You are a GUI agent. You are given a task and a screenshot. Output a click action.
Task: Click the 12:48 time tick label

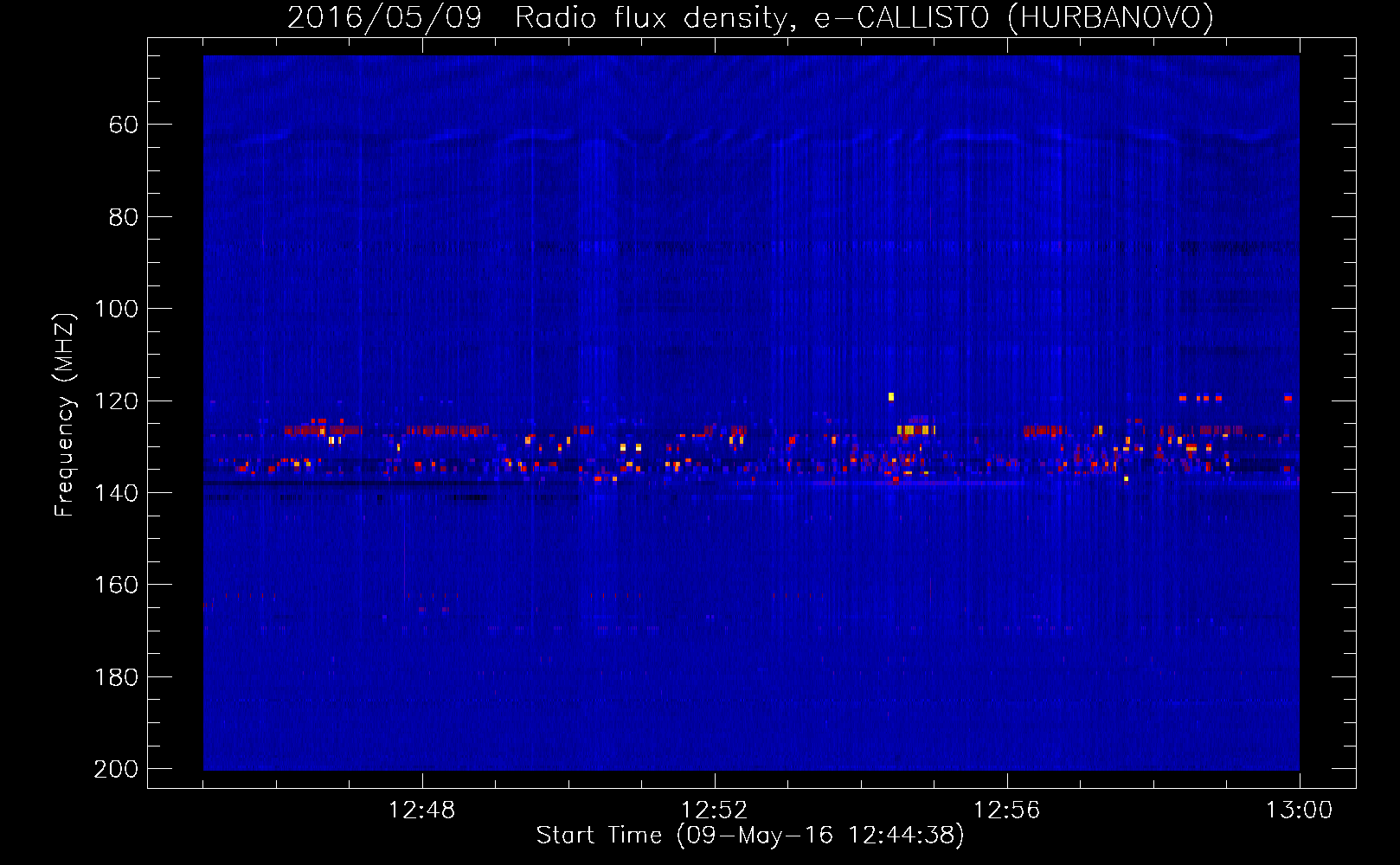click(422, 811)
